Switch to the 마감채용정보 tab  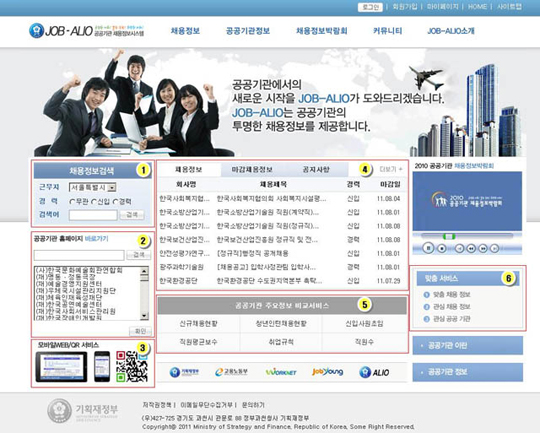252,169
